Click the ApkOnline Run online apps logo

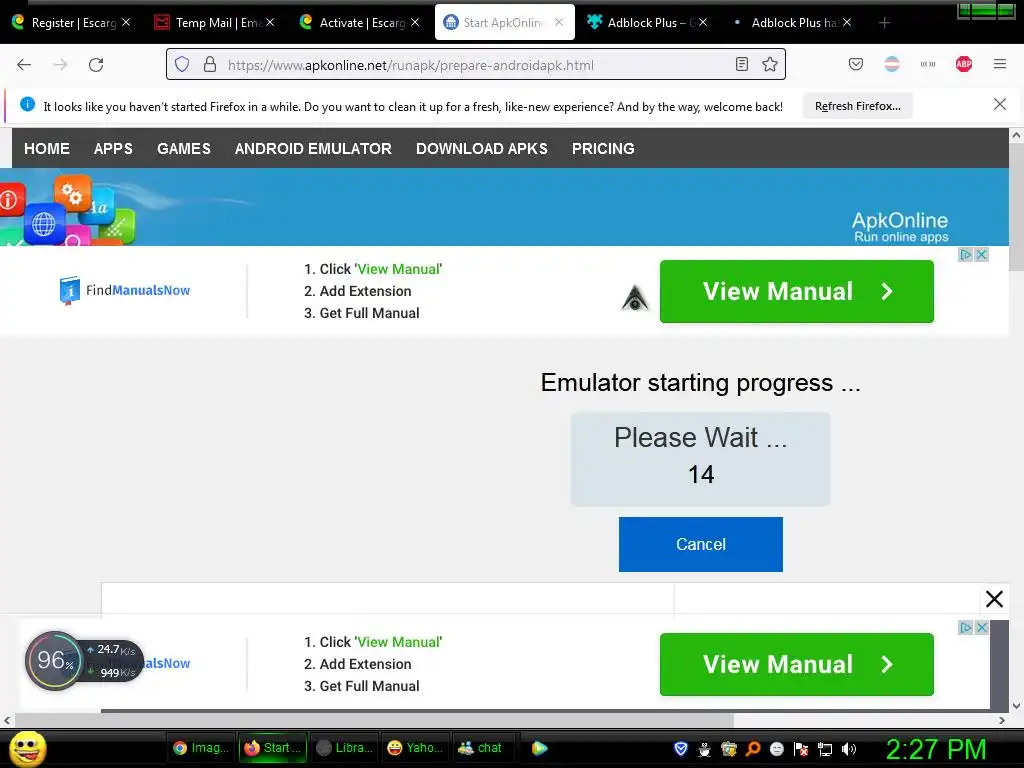900,227
